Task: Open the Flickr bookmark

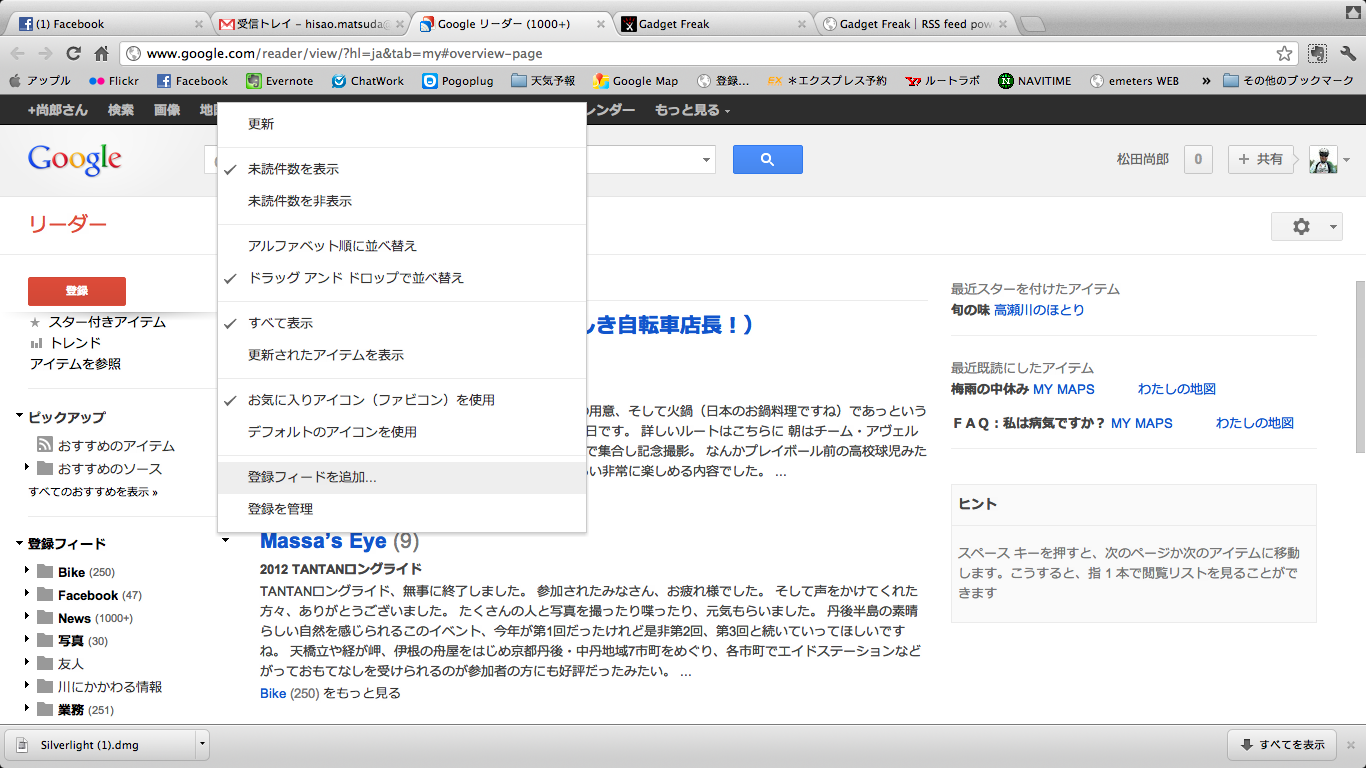Action: click(113, 81)
